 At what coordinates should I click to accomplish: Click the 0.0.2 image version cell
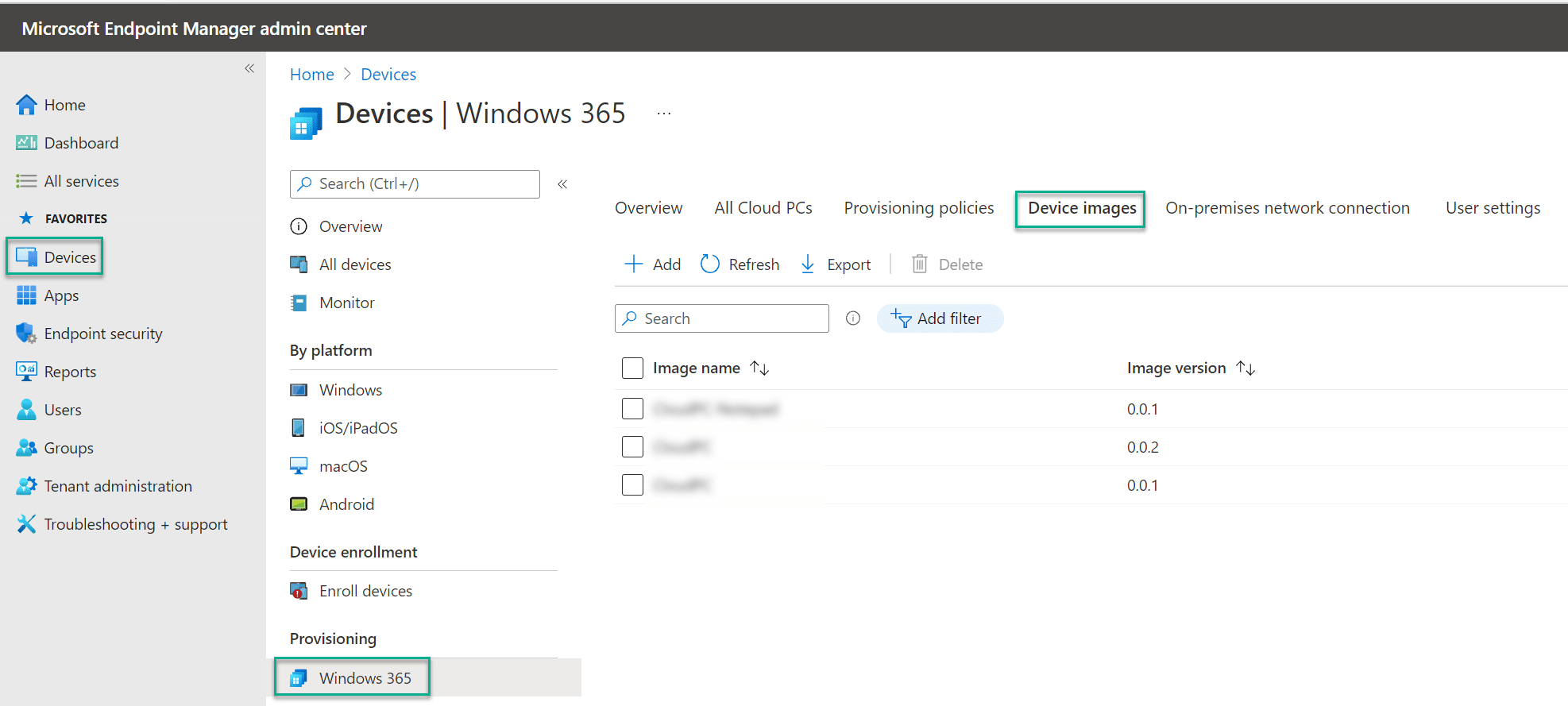1142,447
